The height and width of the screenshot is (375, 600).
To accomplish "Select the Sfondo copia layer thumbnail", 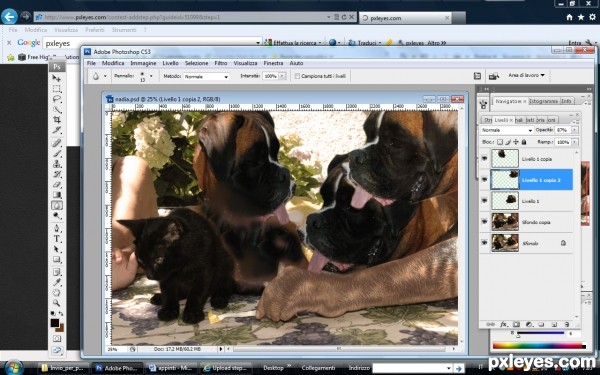I will (x=505, y=222).
